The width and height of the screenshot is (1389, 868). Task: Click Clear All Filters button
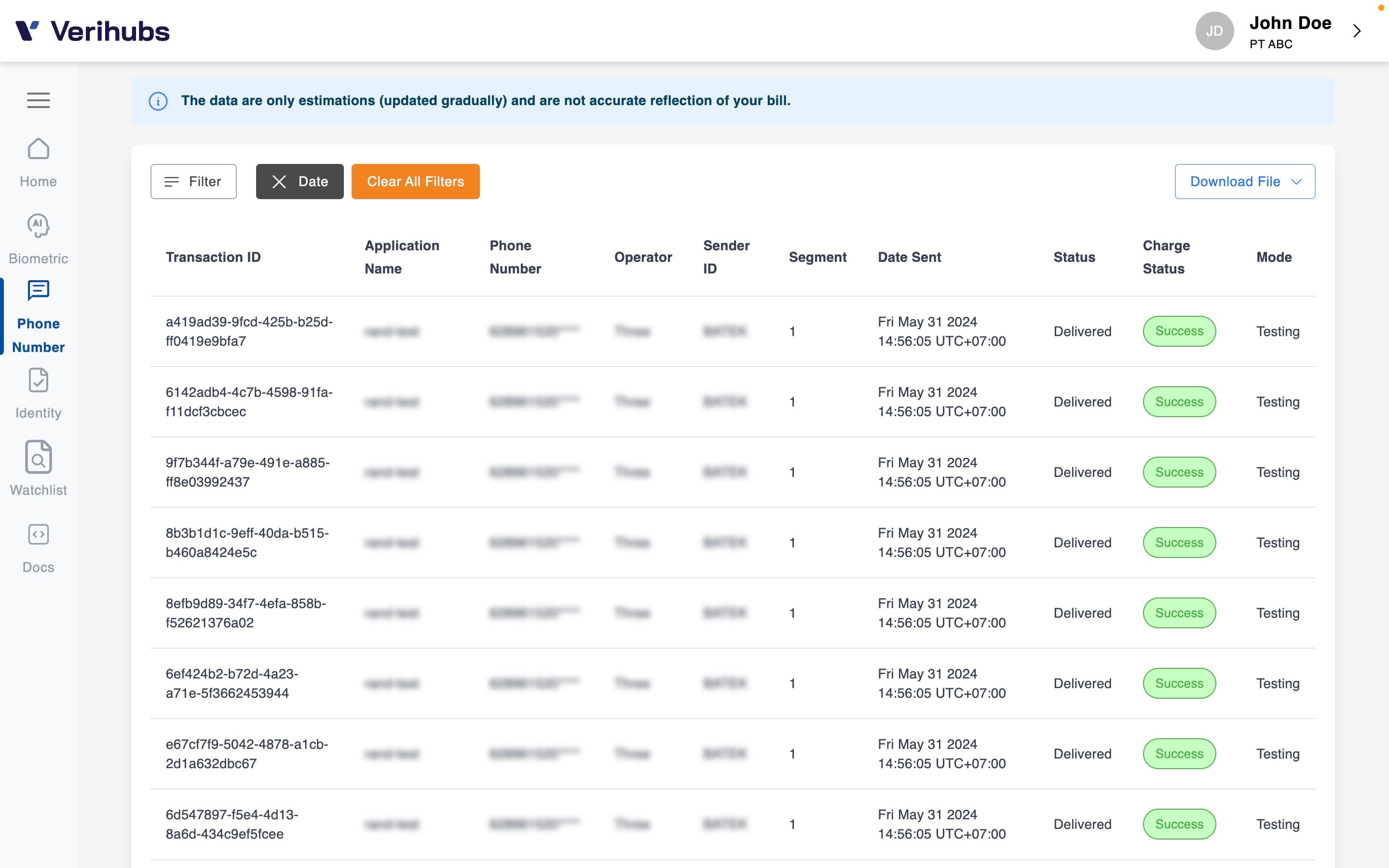416,181
